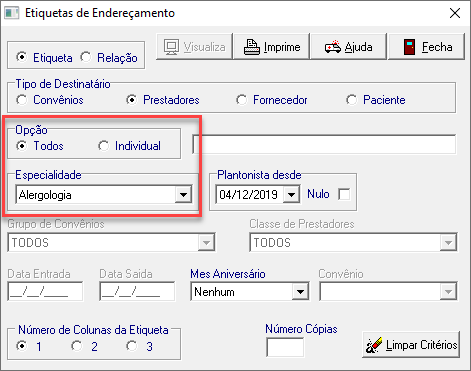Viewport: 471px width, 371px height.
Task: Open the Convênio dropdown arrow
Action: 448,292
